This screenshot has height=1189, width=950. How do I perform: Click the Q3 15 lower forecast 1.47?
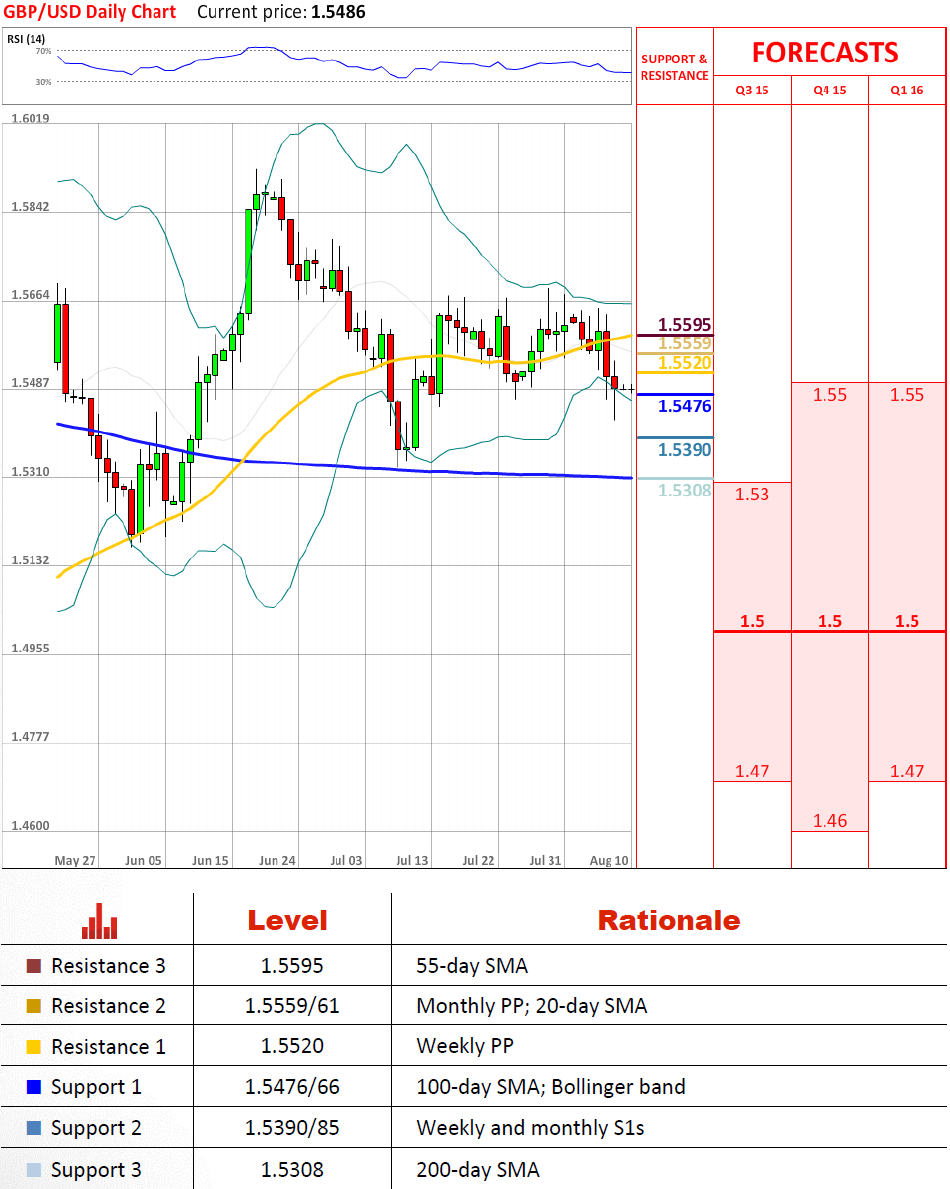(x=752, y=771)
